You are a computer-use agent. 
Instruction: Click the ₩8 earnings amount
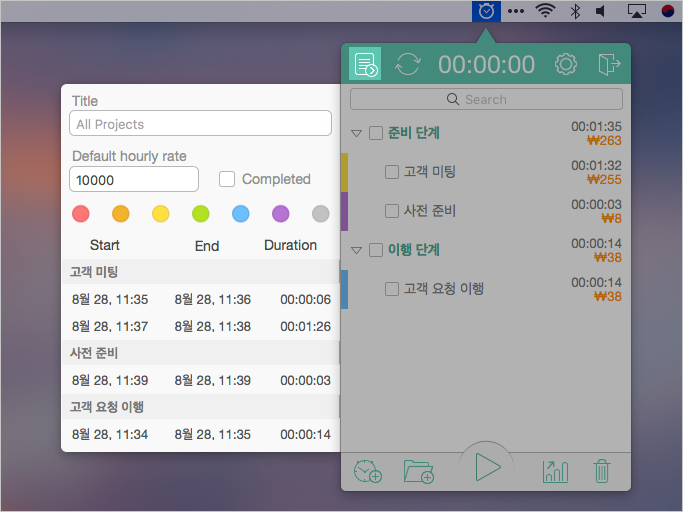[612, 218]
